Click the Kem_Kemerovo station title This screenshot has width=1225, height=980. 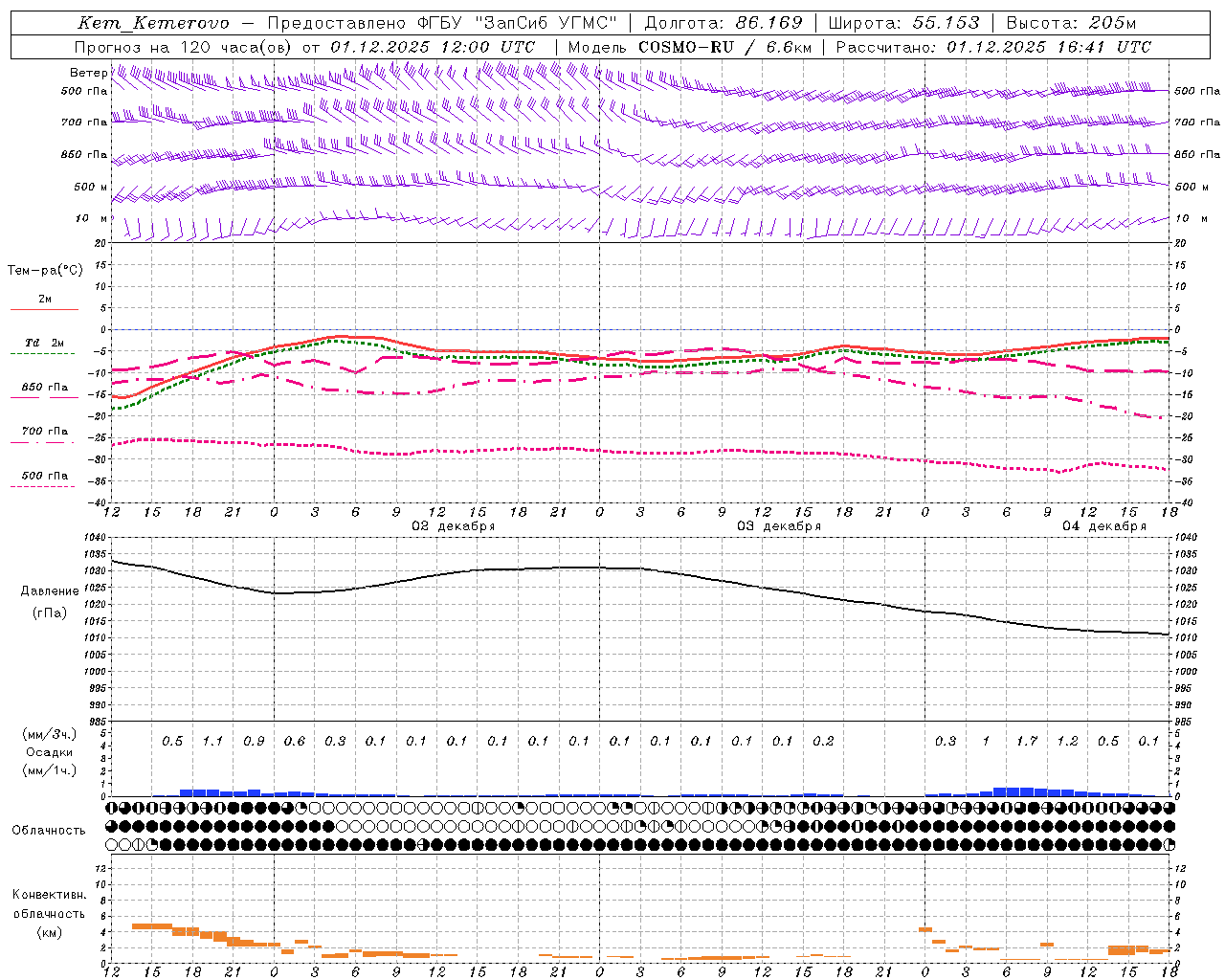tap(153, 23)
